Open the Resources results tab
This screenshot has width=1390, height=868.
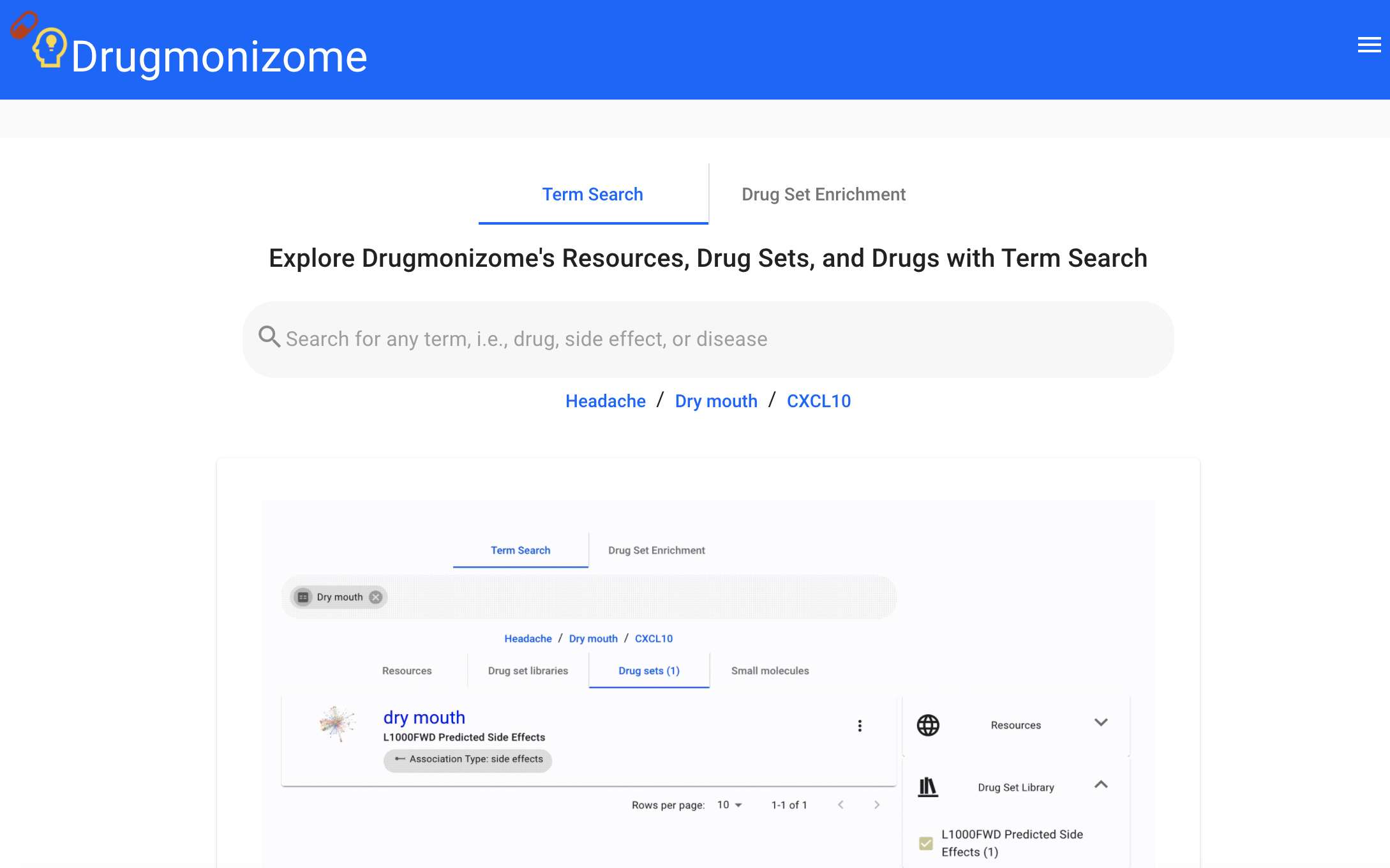coord(407,671)
